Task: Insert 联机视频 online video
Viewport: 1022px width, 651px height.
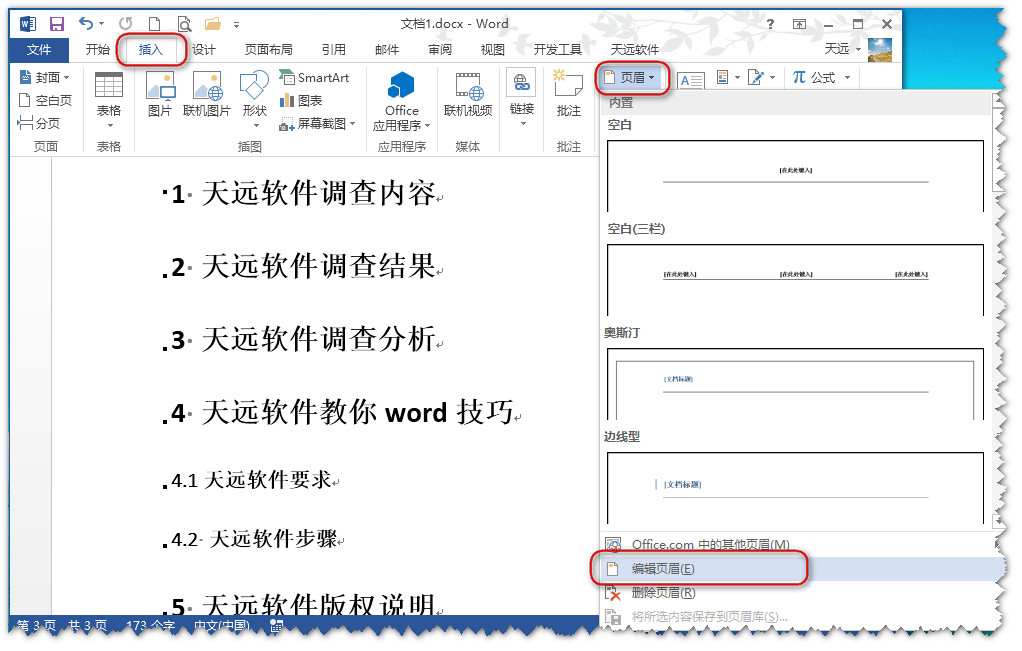Action: (468, 95)
